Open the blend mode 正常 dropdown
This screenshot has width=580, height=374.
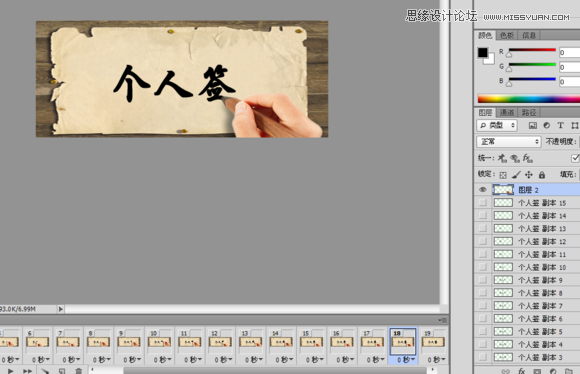click(509, 142)
